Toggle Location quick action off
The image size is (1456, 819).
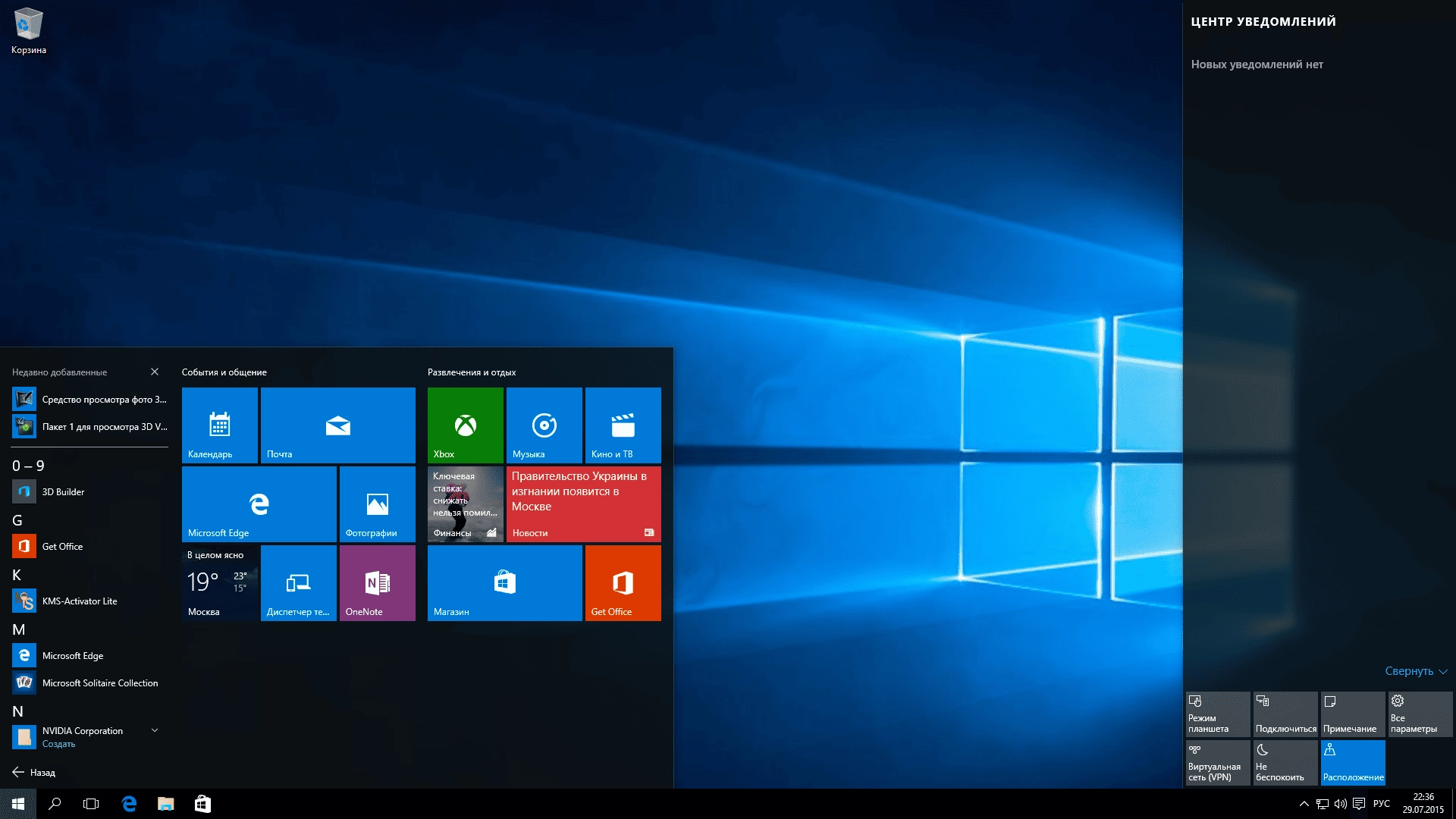click(1353, 763)
